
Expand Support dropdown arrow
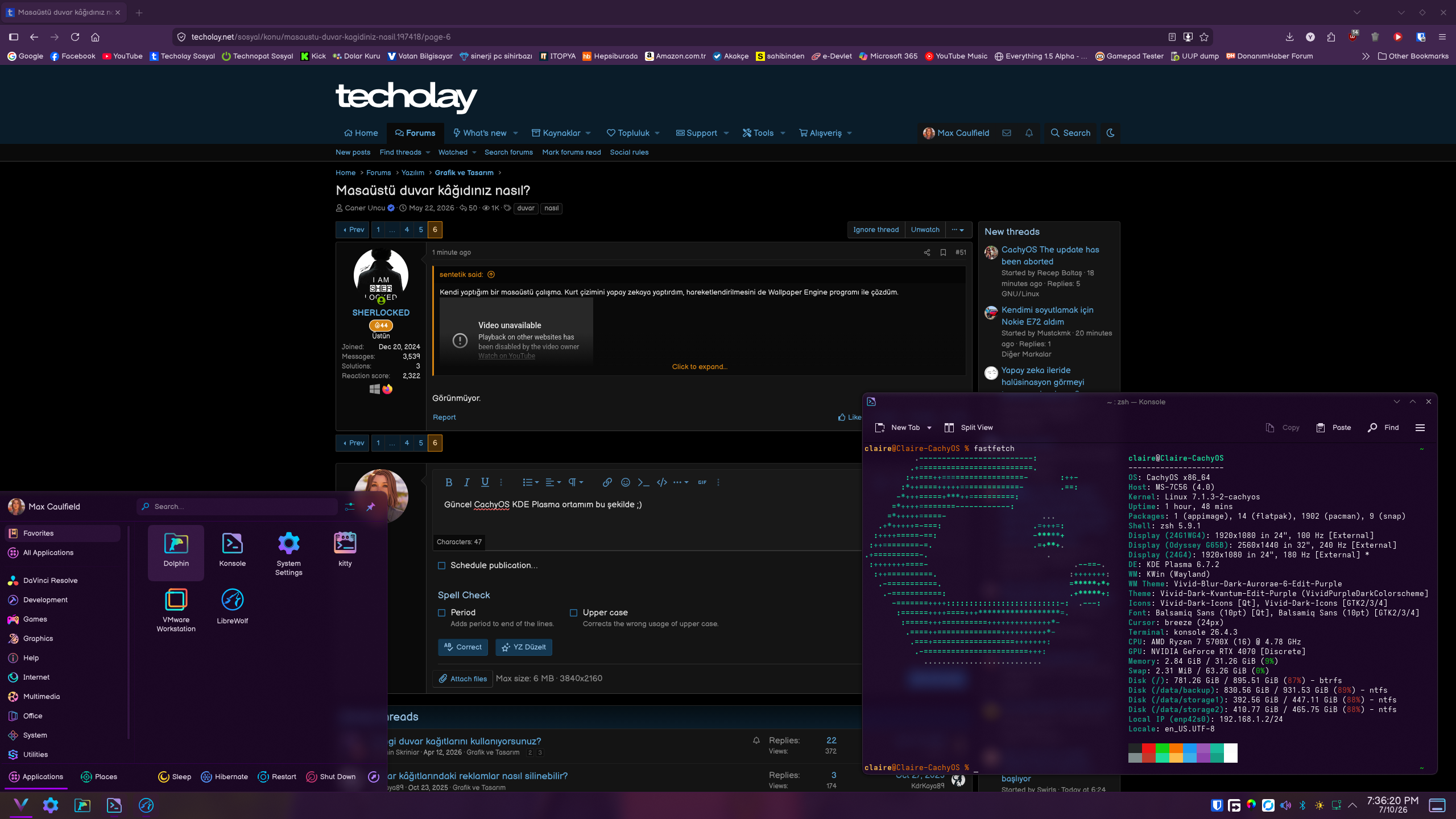(726, 133)
